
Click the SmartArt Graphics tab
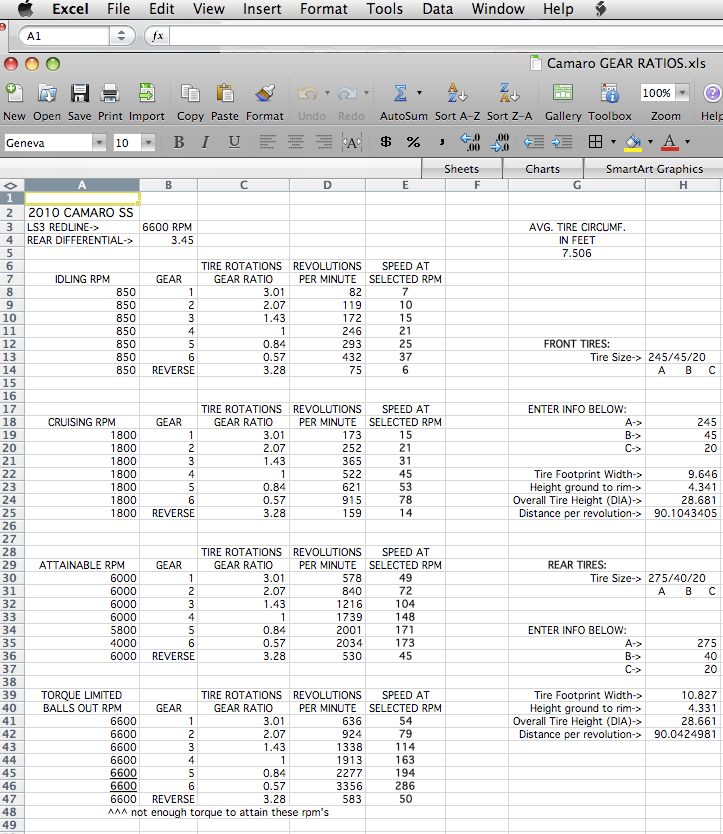[x=654, y=169]
